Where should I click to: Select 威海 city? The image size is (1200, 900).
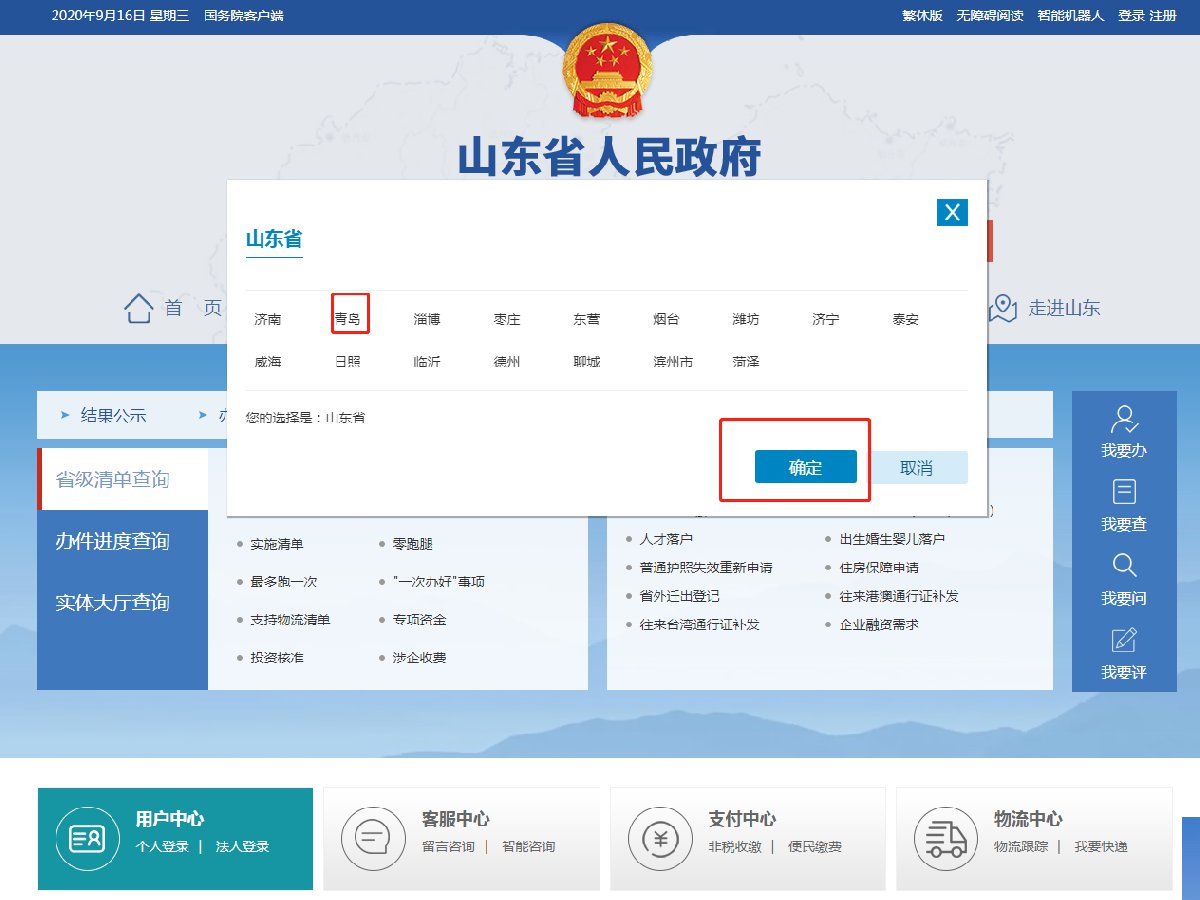tap(268, 361)
